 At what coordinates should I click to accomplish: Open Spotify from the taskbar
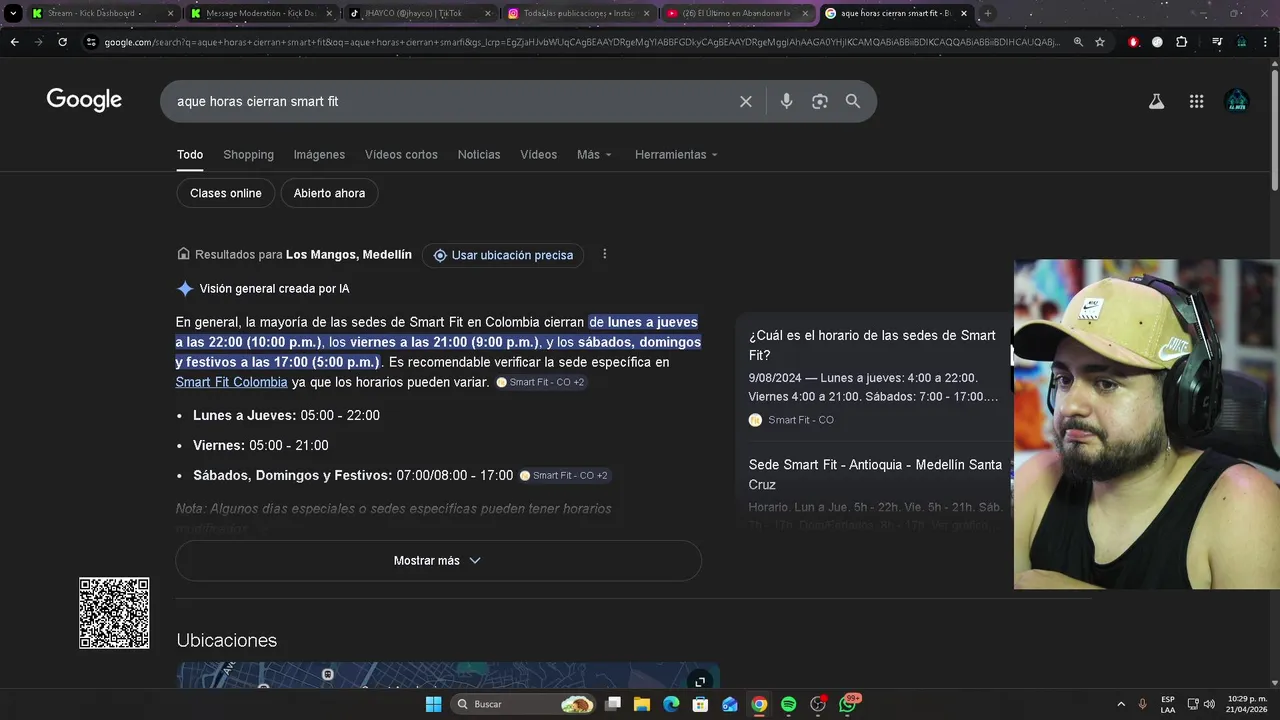(788, 704)
